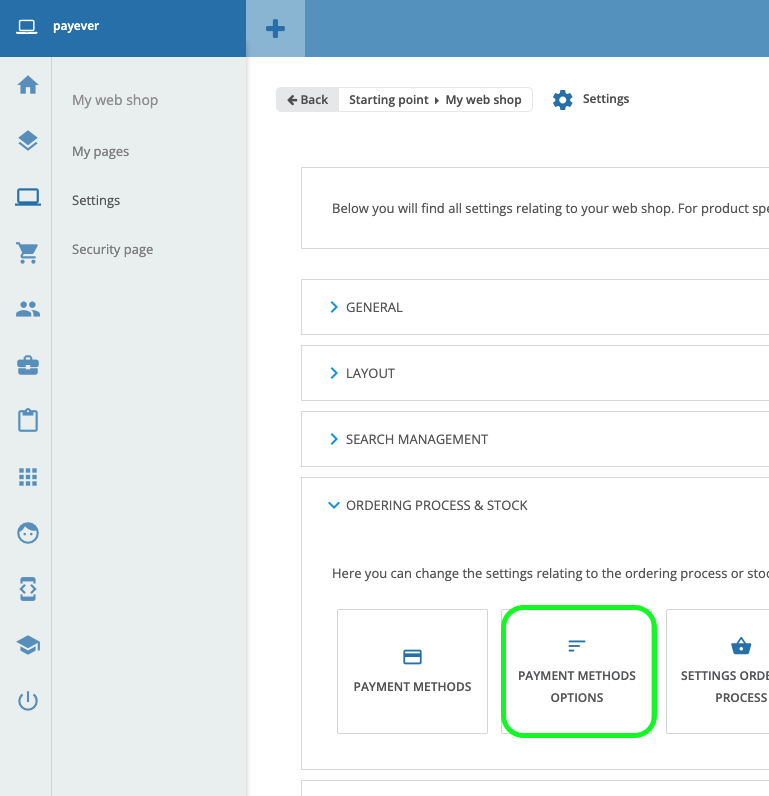Click the Settings page heading text
The height and width of the screenshot is (796, 769).
coord(606,99)
